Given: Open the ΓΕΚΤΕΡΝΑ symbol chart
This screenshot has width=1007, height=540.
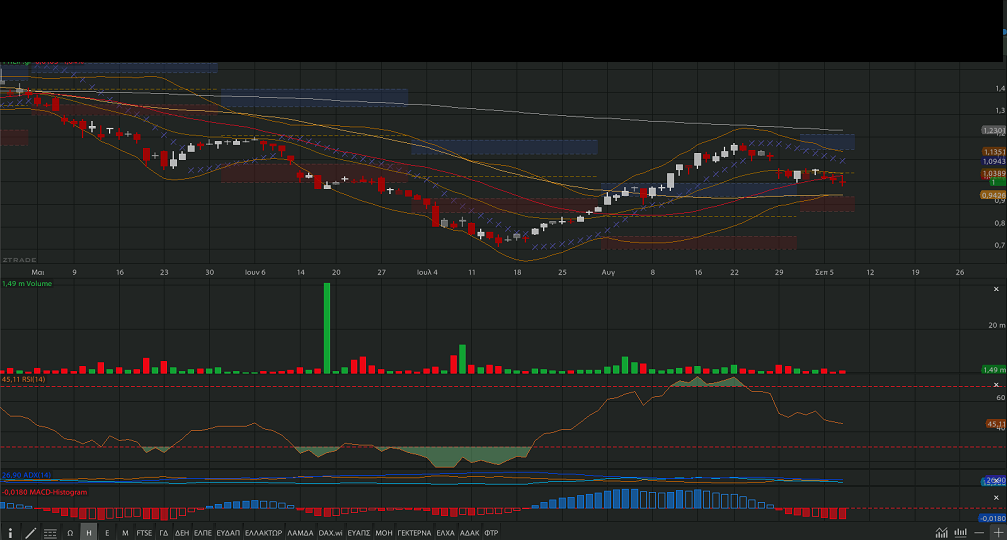Looking at the screenshot, I should click(414, 533).
